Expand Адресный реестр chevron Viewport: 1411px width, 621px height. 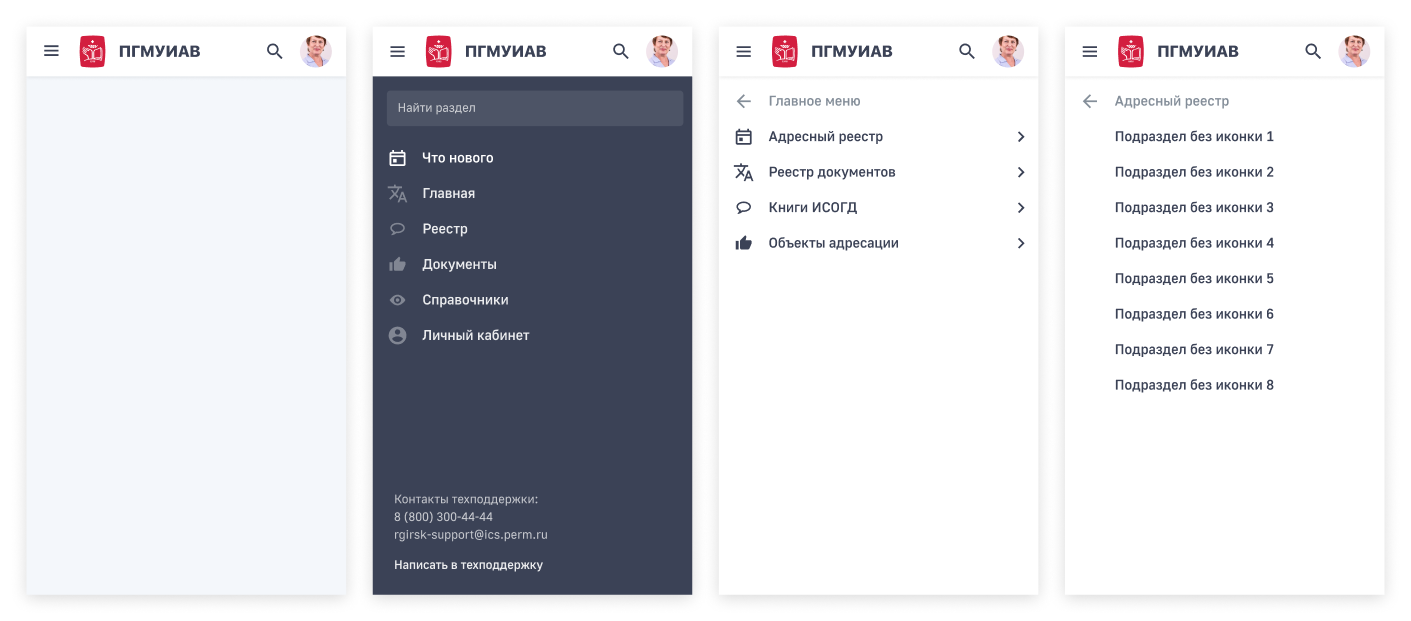click(1021, 137)
